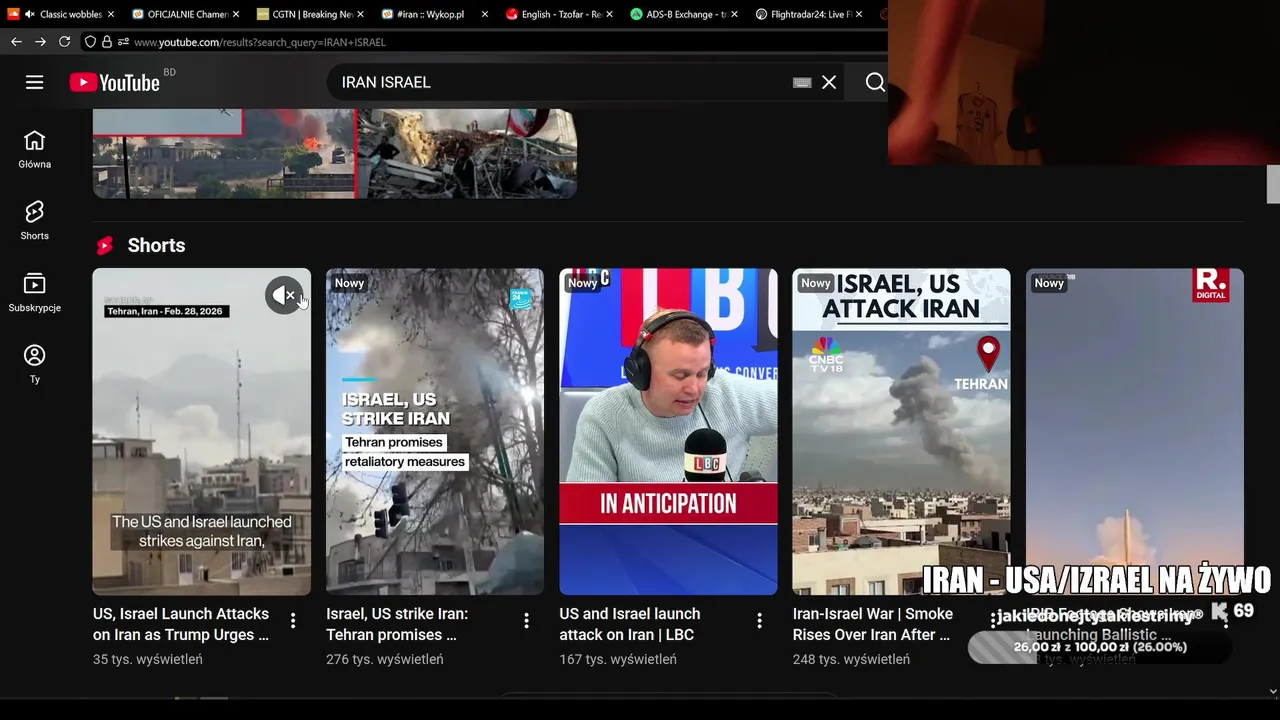Open short US and Israel launch attack LBC
Viewport: 1280px width, 720px height.
click(630, 624)
